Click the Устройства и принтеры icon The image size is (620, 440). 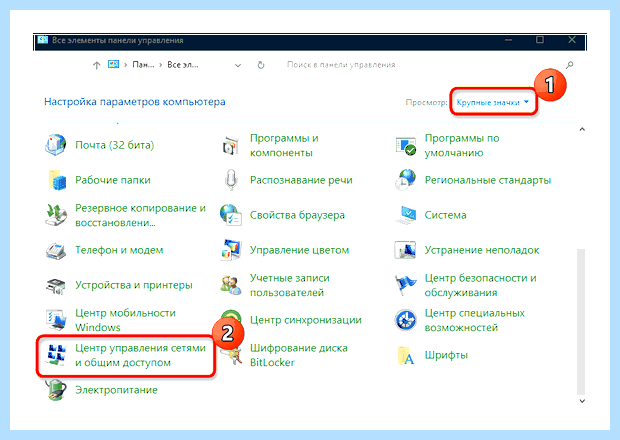pos(56,285)
